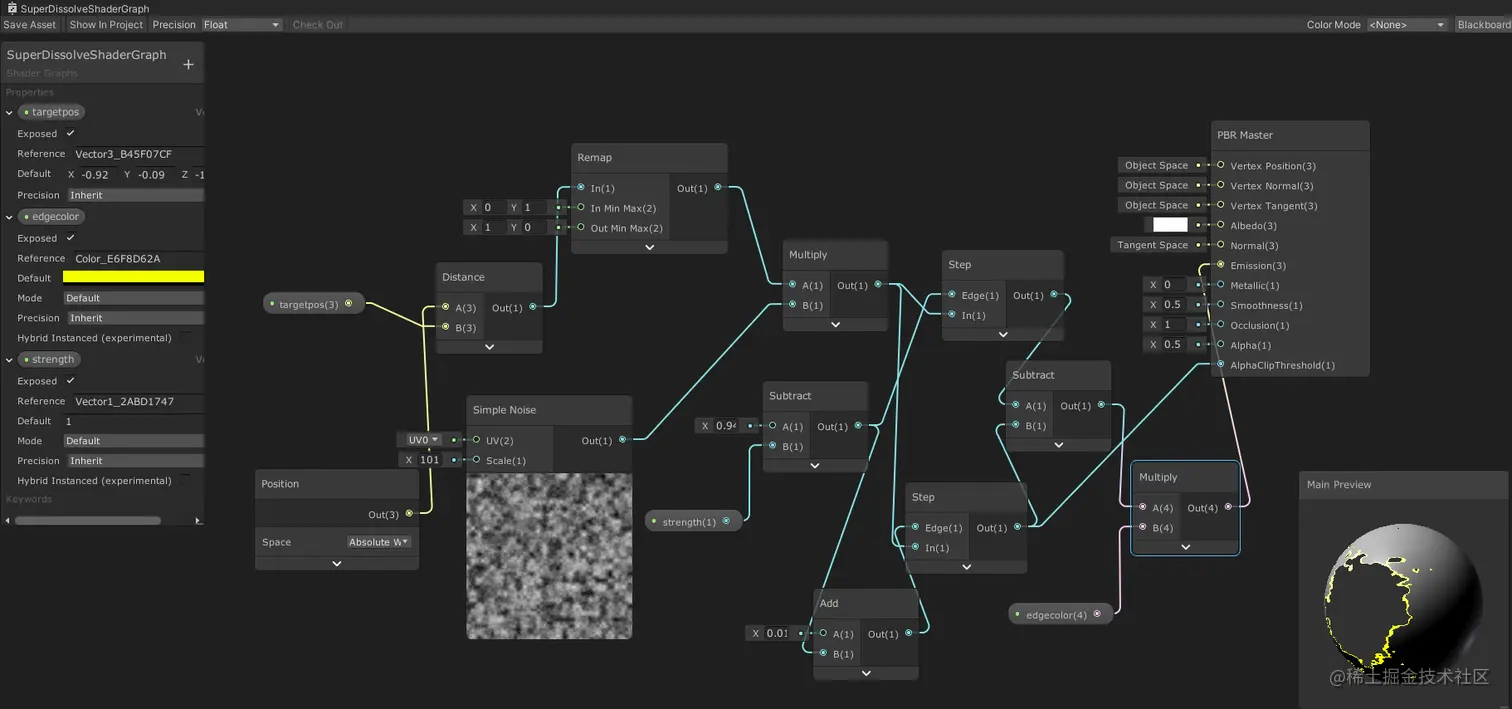This screenshot has height=709, width=1512.
Task: Click the In(1) input port on Remap node
Action: coord(581,187)
